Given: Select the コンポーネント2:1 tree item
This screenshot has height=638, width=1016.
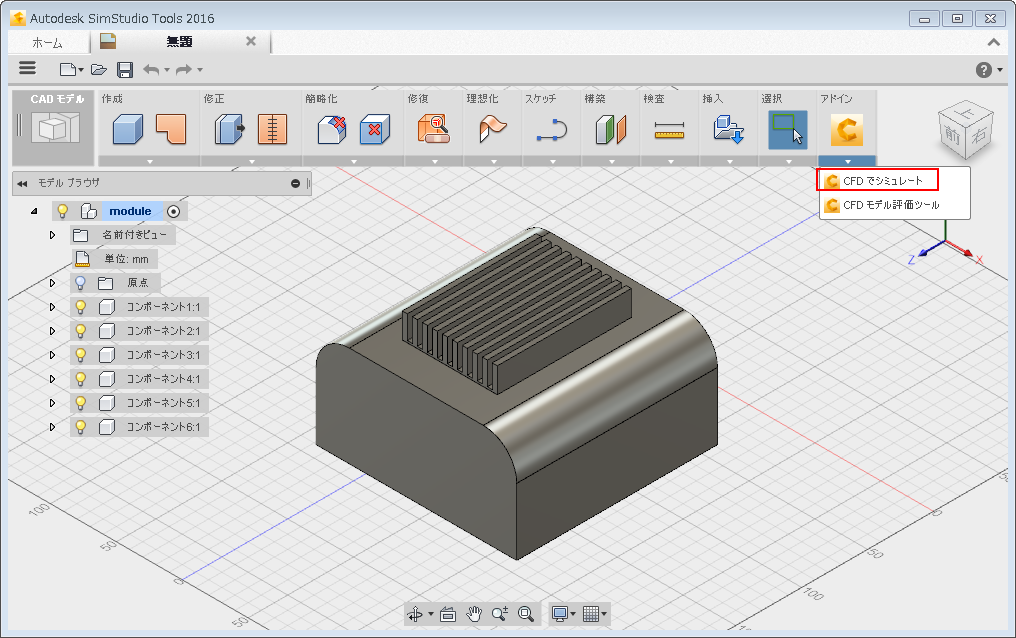Looking at the screenshot, I should [163, 331].
